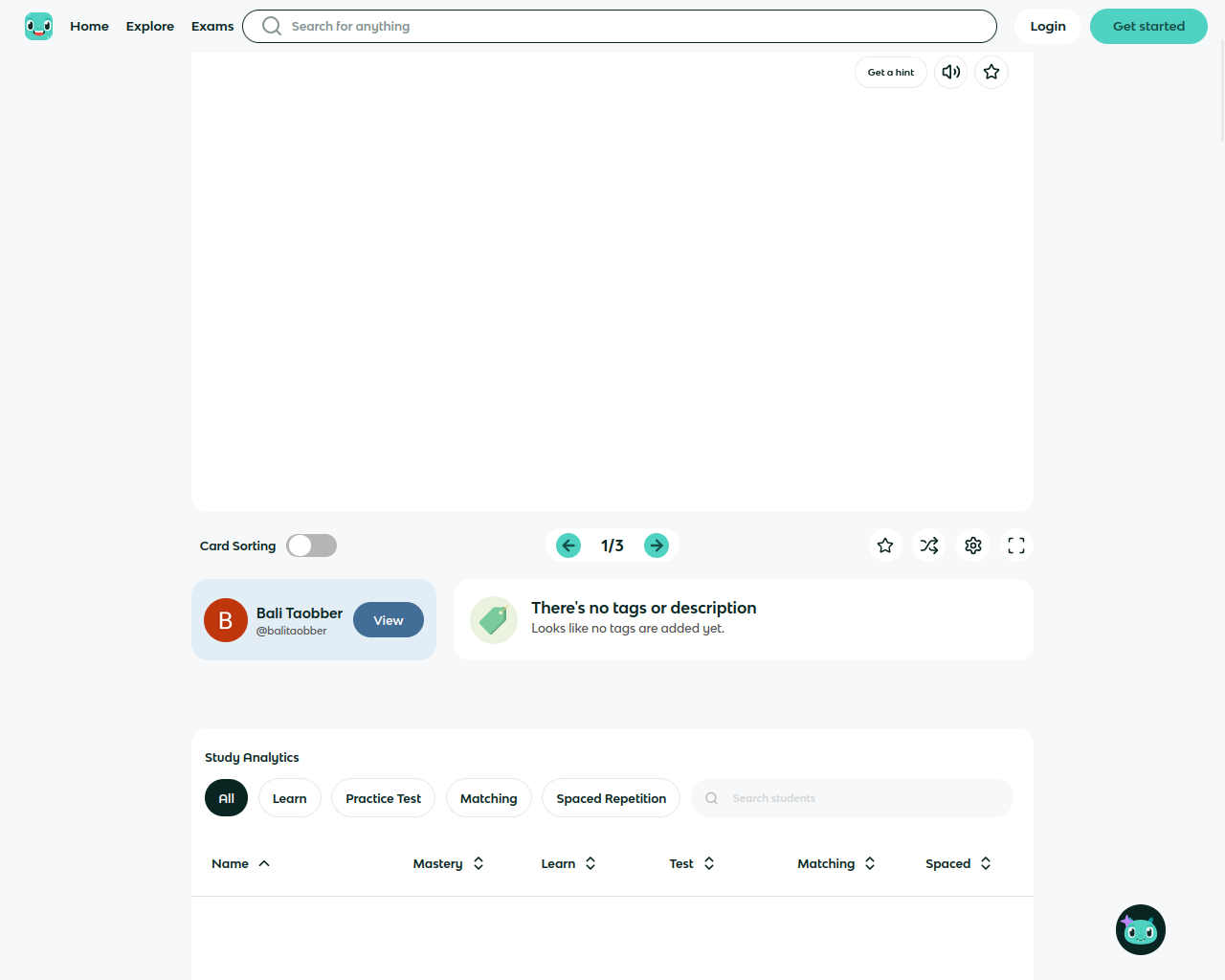1225x980 pixels.
Task: Click Get a hint button
Action: click(x=890, y=72)
